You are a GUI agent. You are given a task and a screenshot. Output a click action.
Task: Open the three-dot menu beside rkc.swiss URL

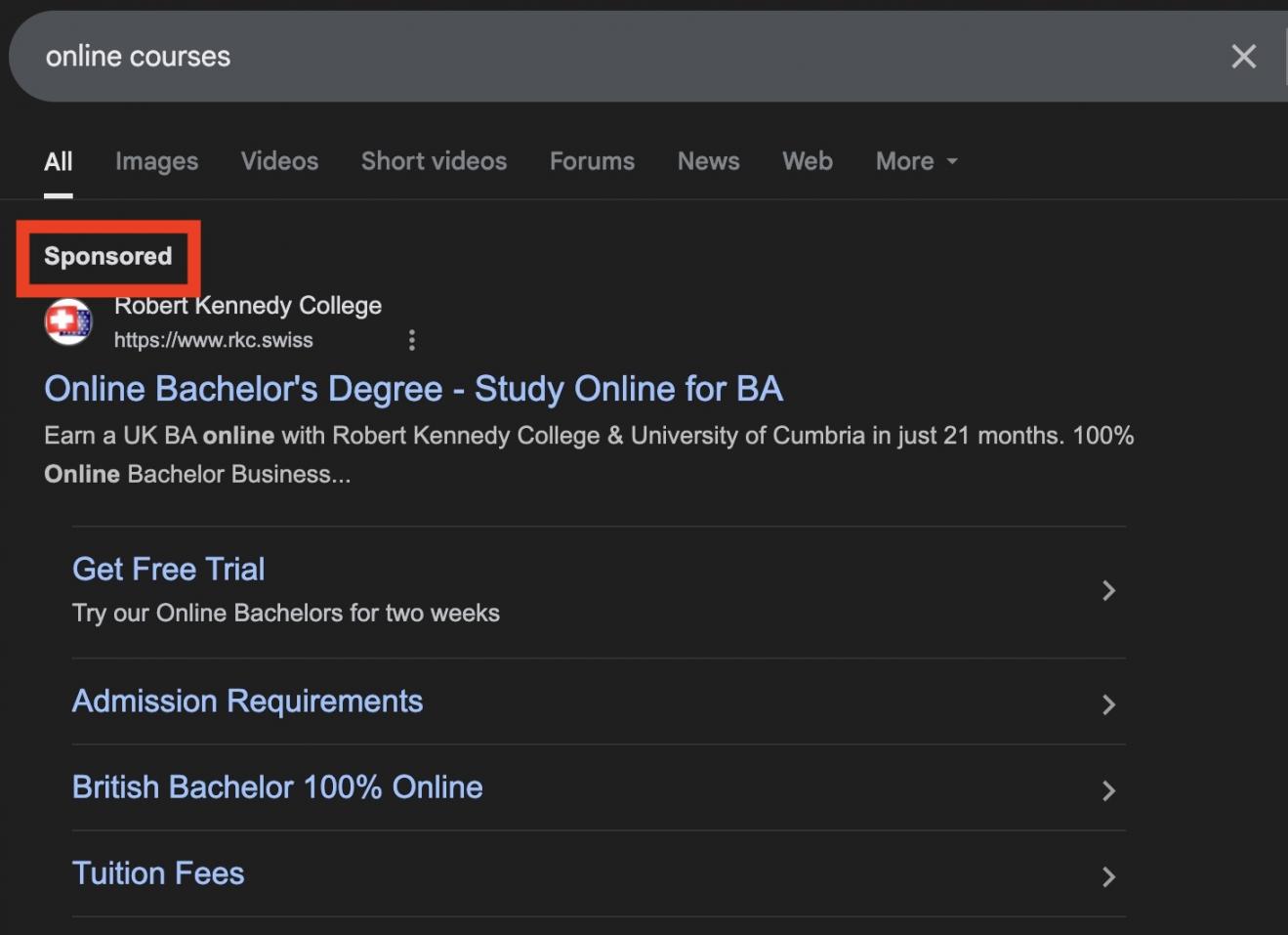[x=411, y=340]
